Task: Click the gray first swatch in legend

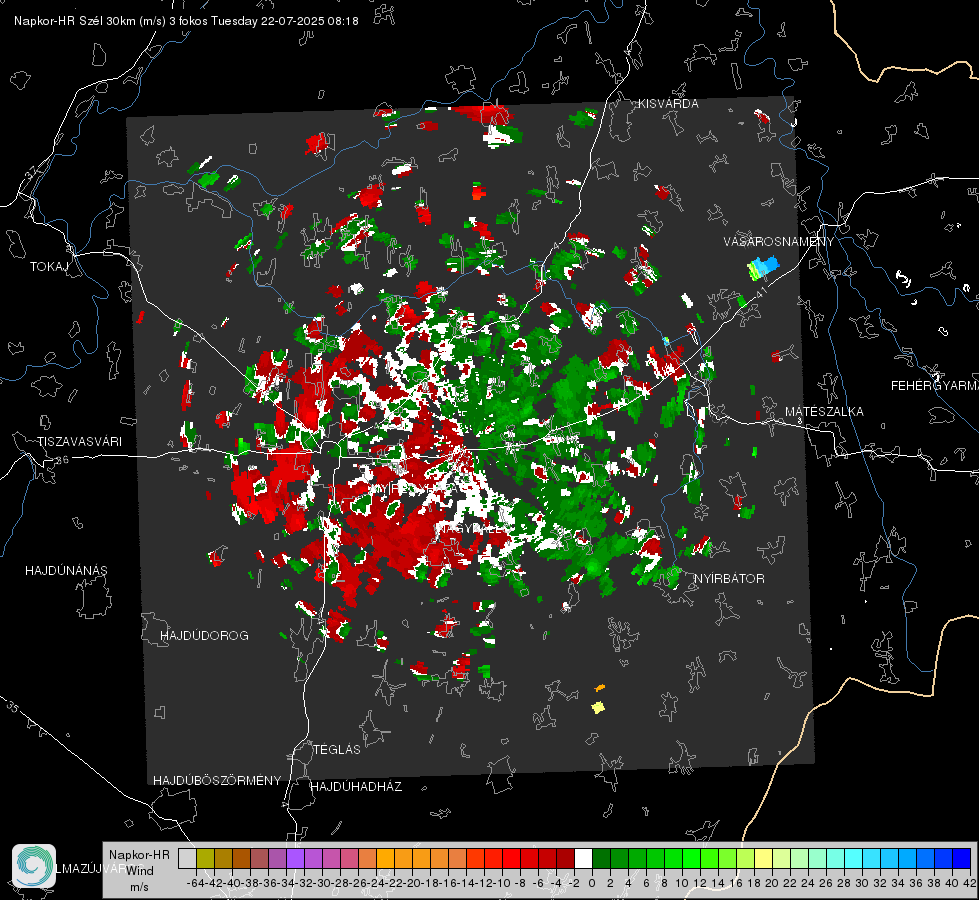Action: pos(187,859)
